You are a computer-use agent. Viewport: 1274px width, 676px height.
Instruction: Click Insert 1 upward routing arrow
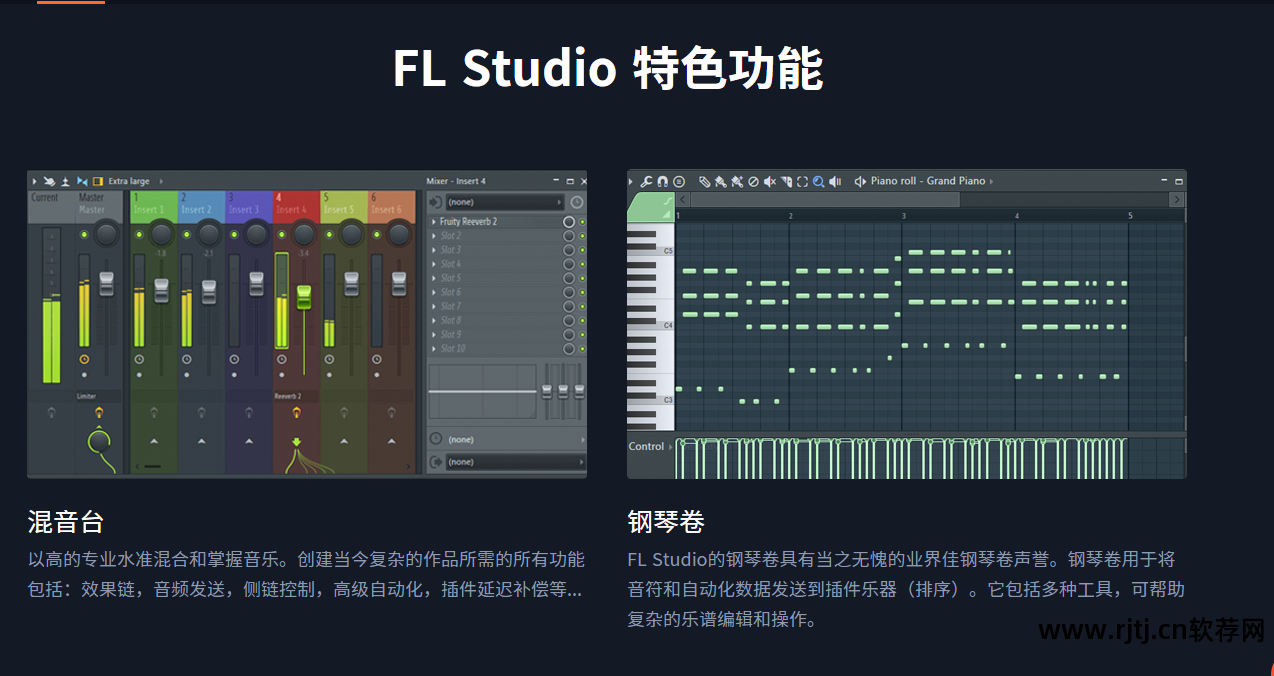[154, 441]
